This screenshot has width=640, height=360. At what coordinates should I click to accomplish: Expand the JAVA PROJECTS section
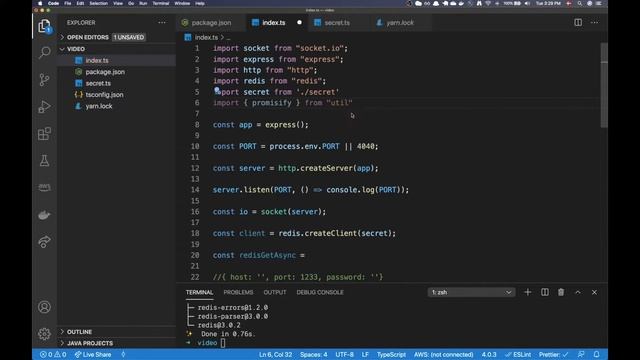90,343
